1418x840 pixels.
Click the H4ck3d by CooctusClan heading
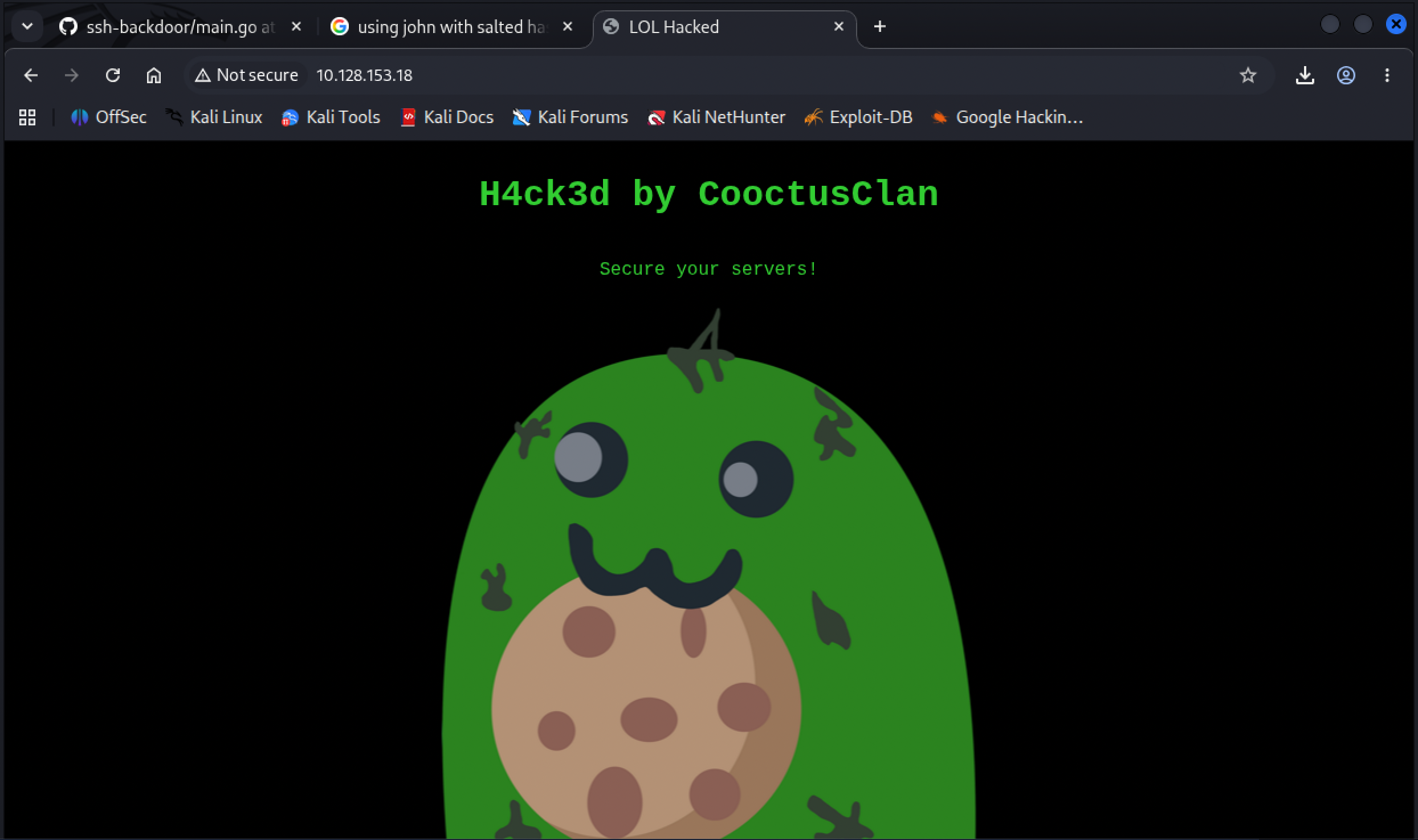click(x=708, y=194)
